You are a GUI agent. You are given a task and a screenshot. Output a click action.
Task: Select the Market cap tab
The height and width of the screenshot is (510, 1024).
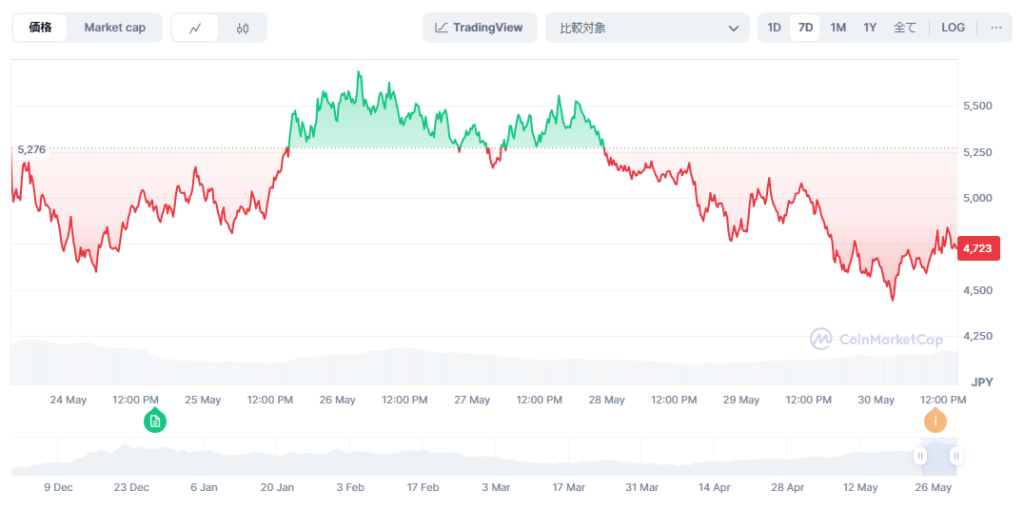pyautogui.click(x=114, y=28)
